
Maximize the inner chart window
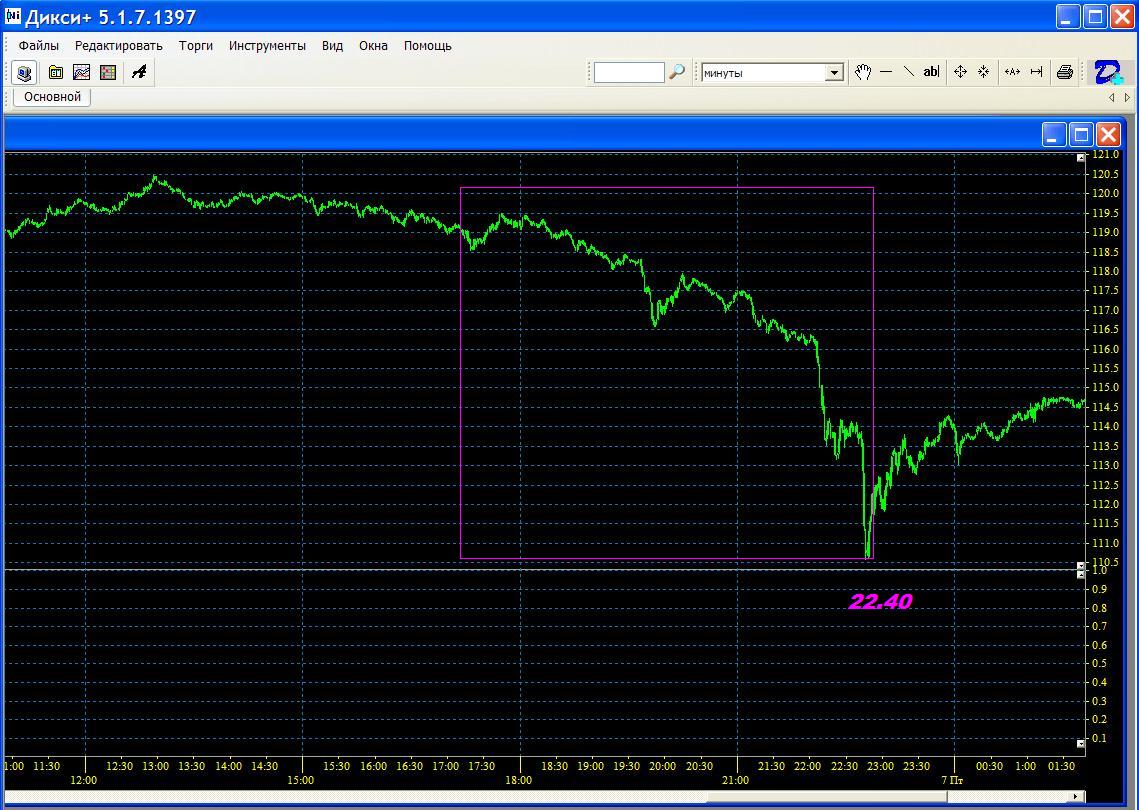tap(1081, 134)
